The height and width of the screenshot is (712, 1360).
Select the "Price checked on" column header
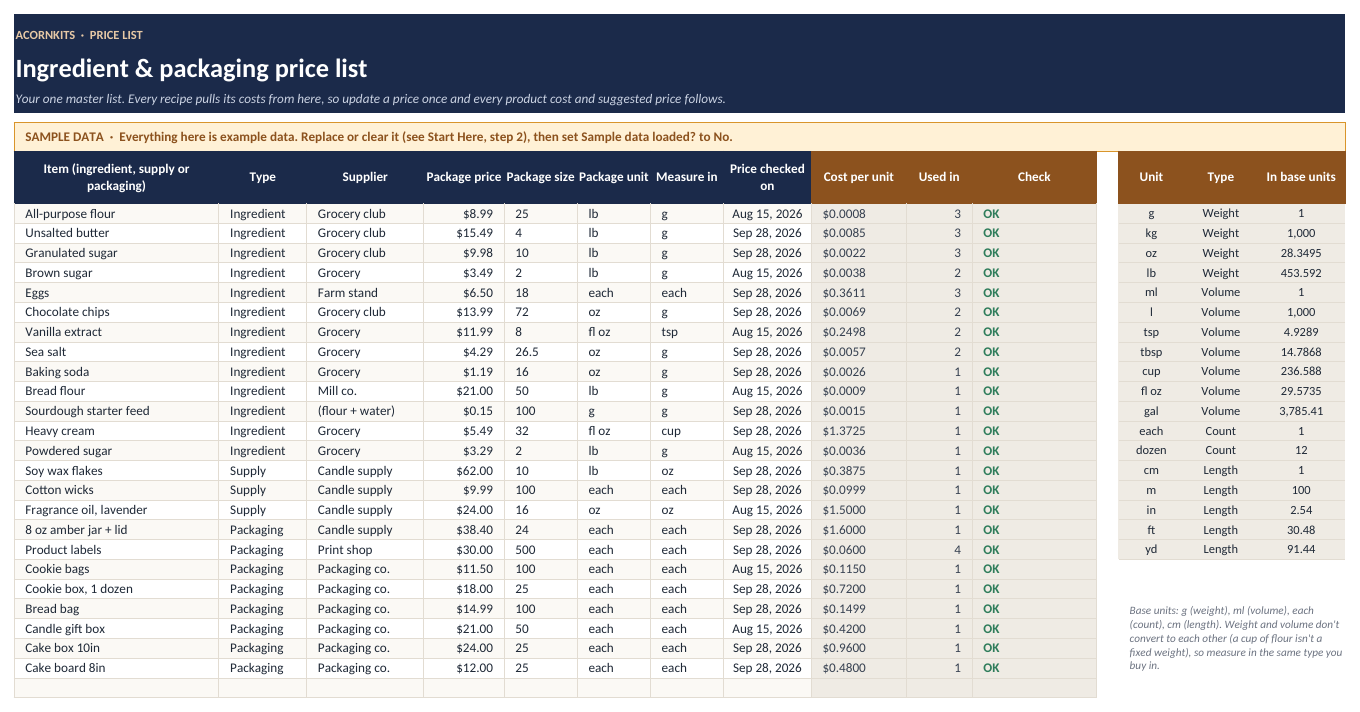[767, 177]
